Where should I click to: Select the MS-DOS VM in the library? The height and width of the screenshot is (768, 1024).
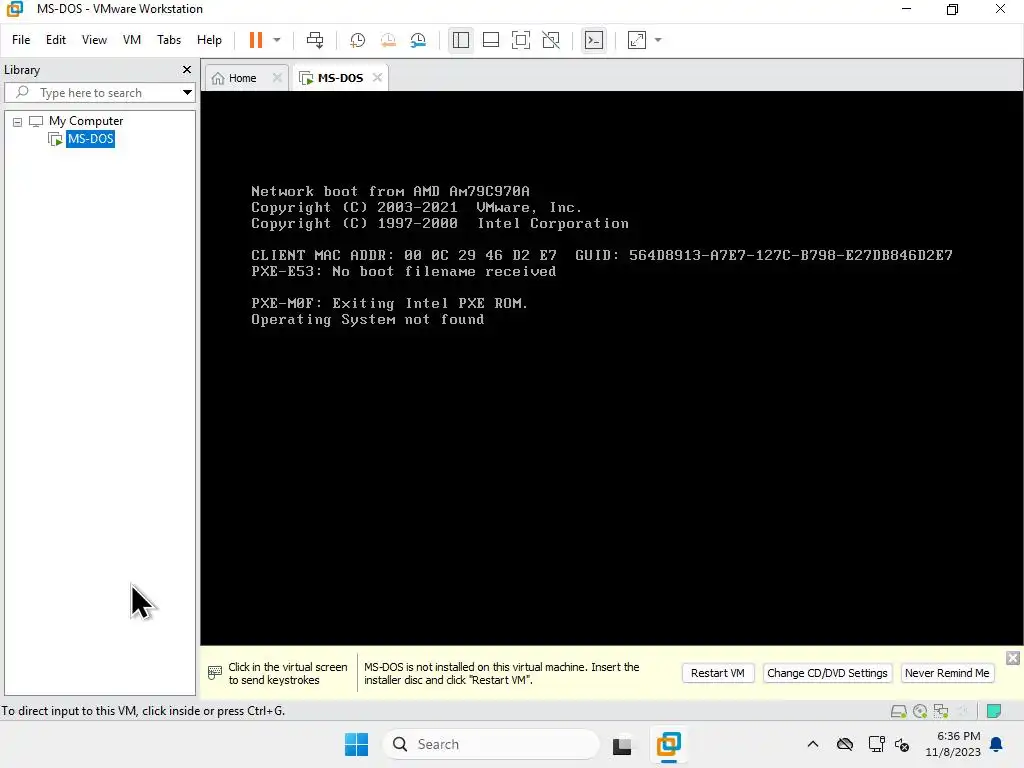pos(91,138)
